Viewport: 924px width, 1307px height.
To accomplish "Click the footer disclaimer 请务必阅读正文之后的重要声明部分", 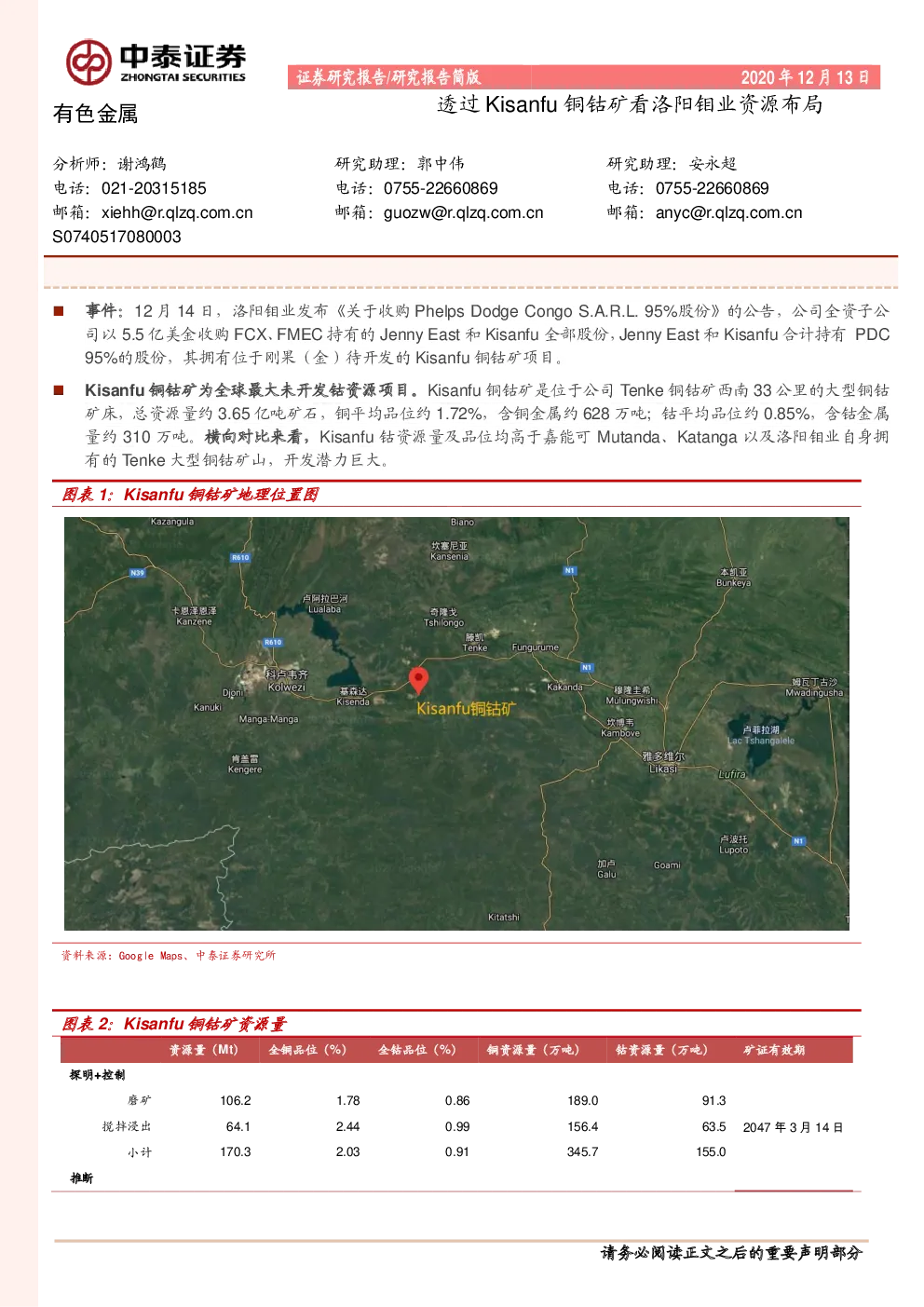I will click(731, 1253).
